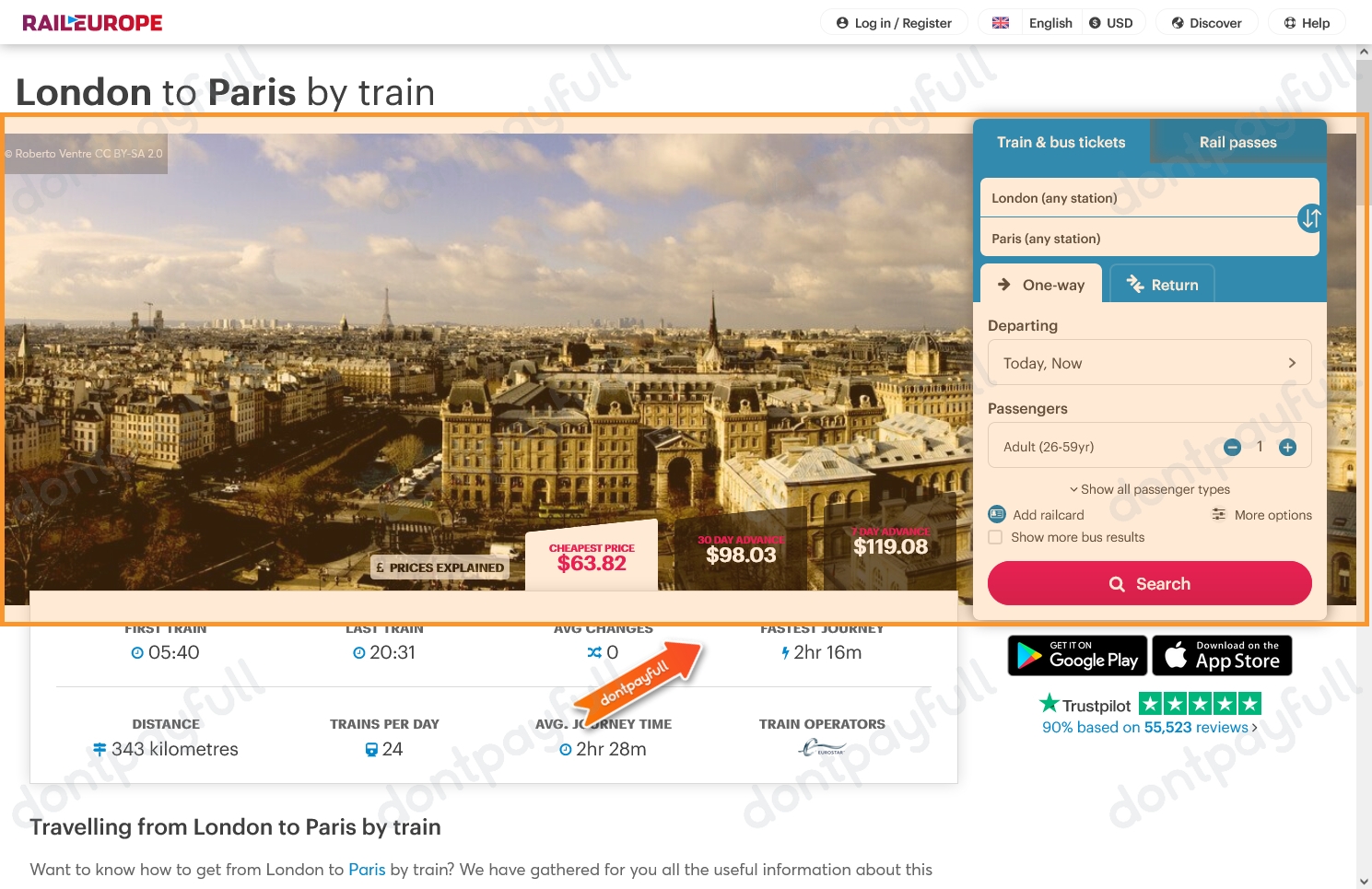The image size is (1372, 889).
Task: Open Log in / Register
Action: 894,23
